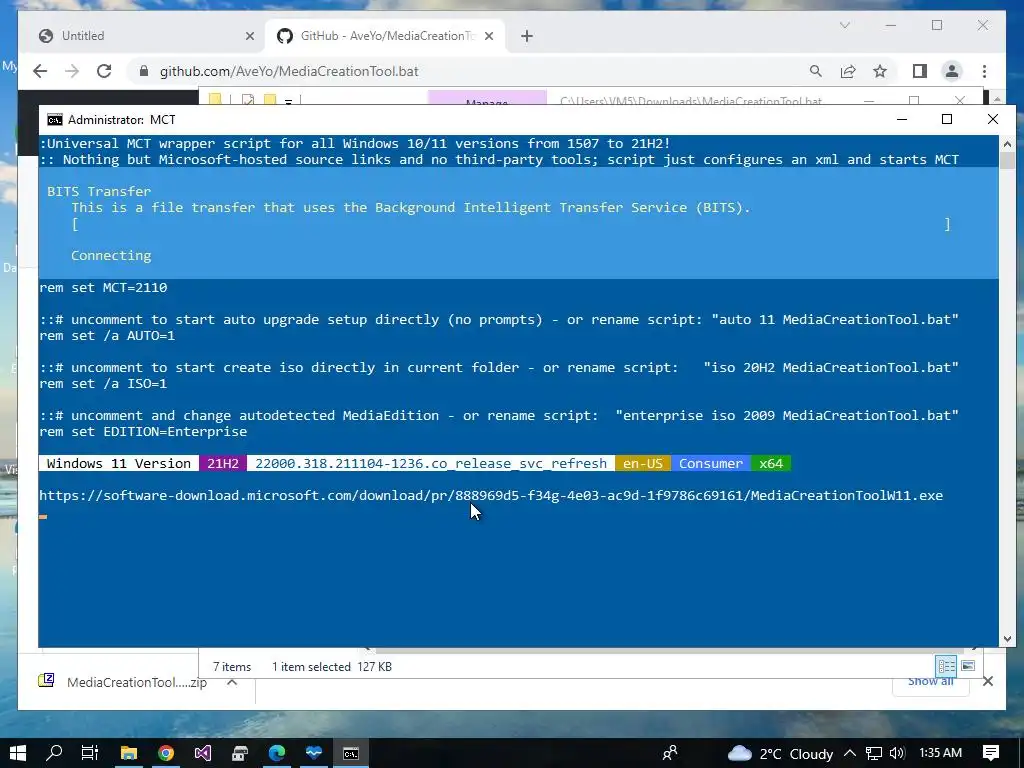Click the 'rem set MCT=2110' line
1024x768 pixels.
103,288
